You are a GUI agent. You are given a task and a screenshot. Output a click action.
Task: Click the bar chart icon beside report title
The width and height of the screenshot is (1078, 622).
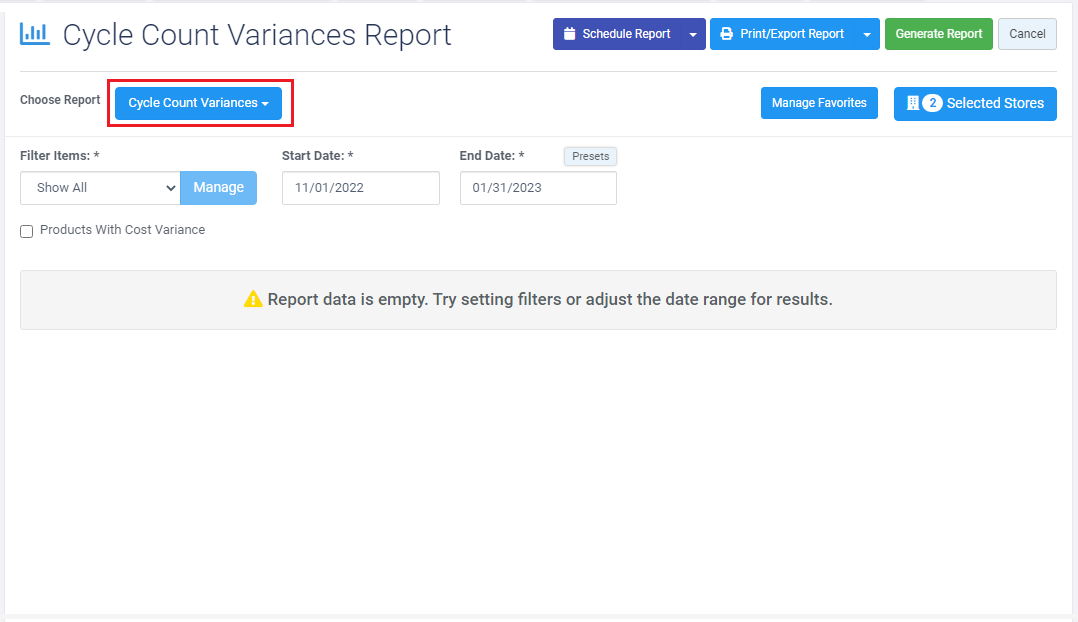click(x=34, y=34)
